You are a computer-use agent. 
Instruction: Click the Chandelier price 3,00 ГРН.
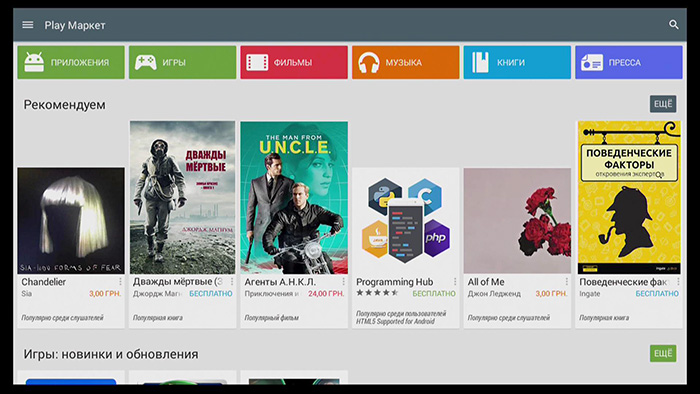tap(105, 294)
